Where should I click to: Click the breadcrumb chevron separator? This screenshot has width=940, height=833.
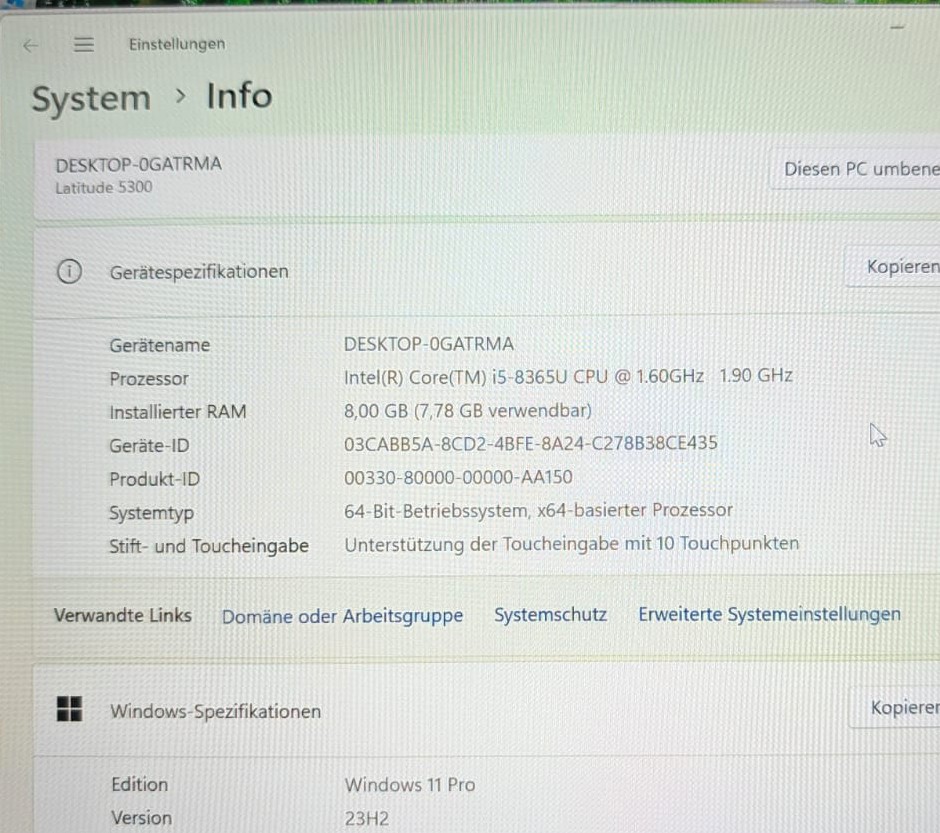180,95
